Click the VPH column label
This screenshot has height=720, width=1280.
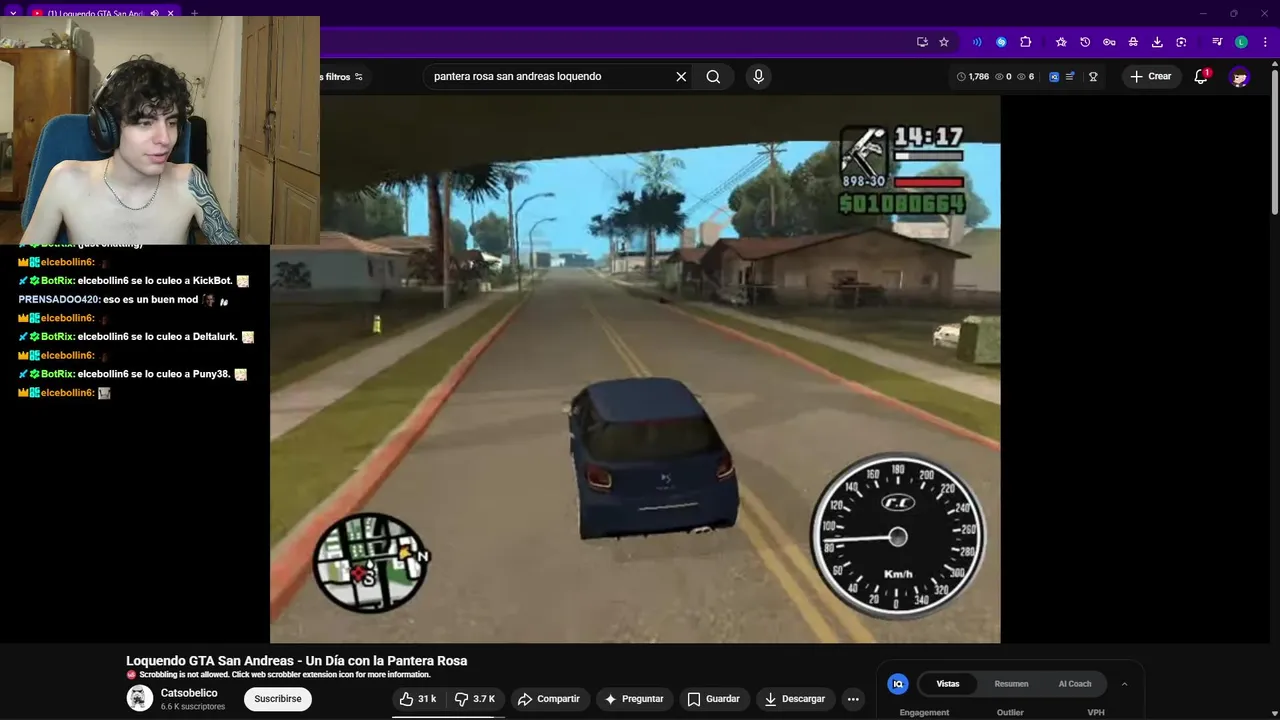(1096, 713)
